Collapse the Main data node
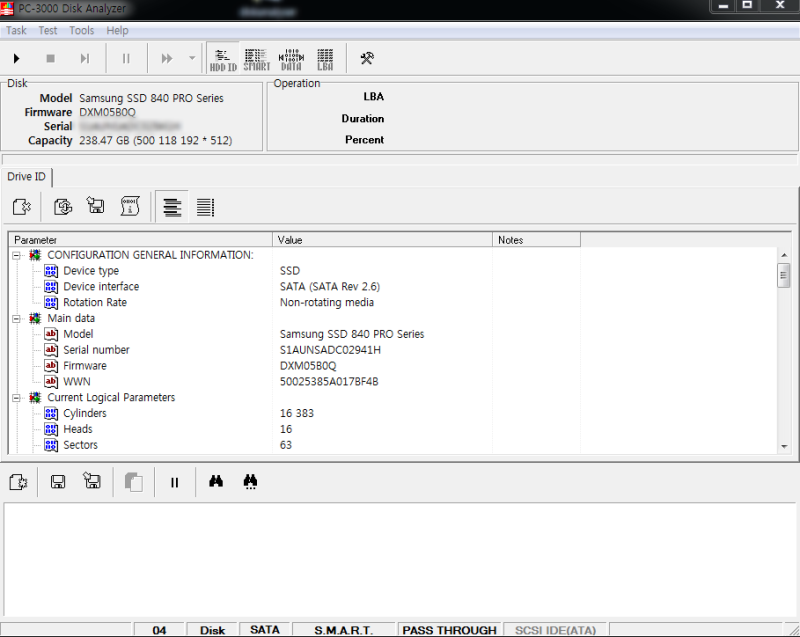The width and height of the screenshot is (800, 637). tap(16, 319)
